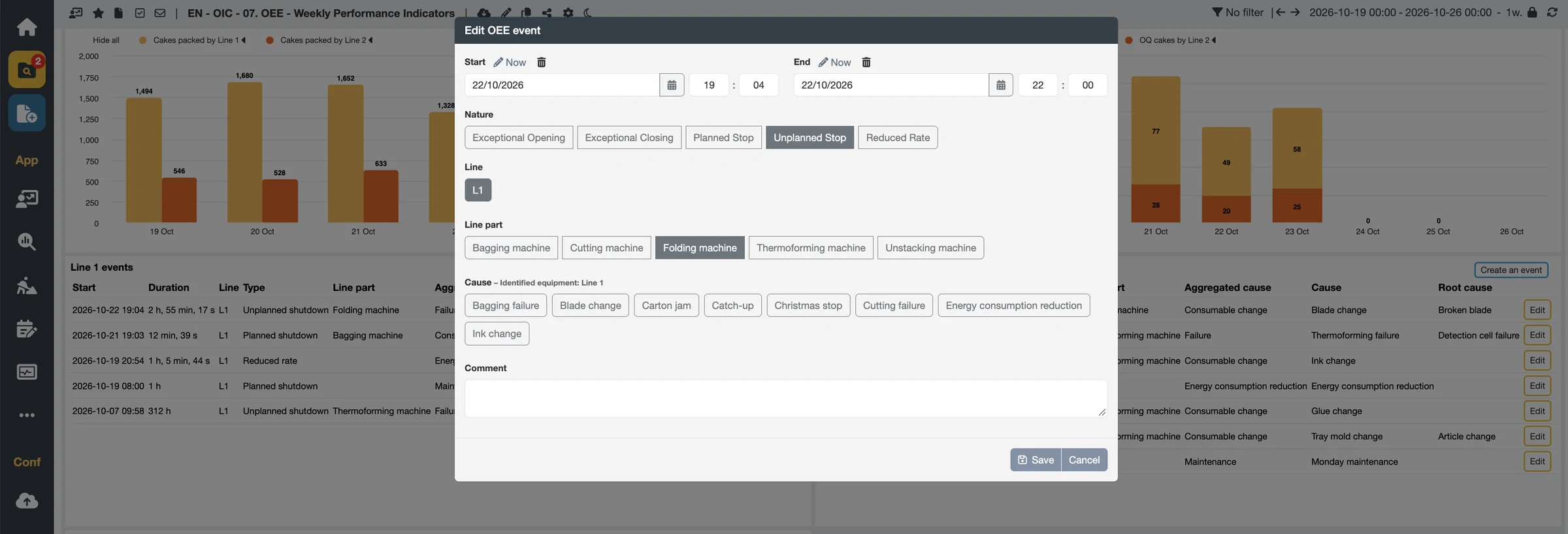Image resolution: width=1568 pixels, height=534 pixels.
Task: Choose Thermoforming machine line part
Action: click(x=811, y=248)
